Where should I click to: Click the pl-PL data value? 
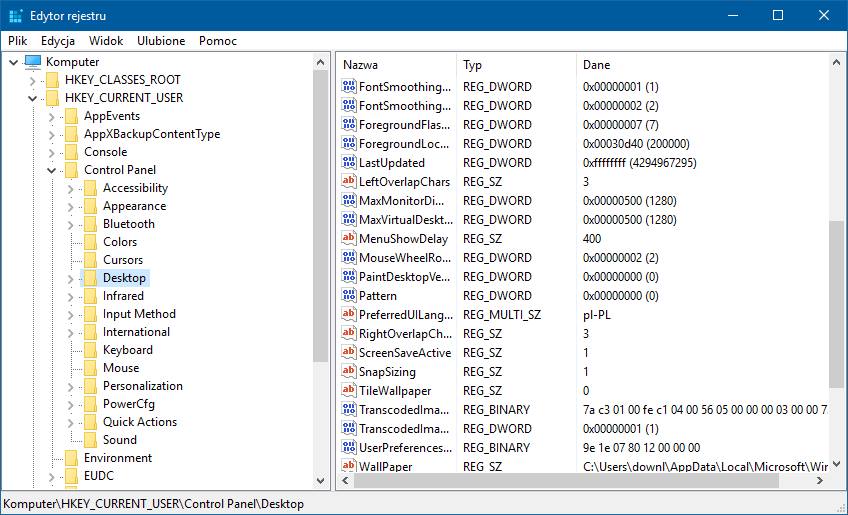(597, 314)
